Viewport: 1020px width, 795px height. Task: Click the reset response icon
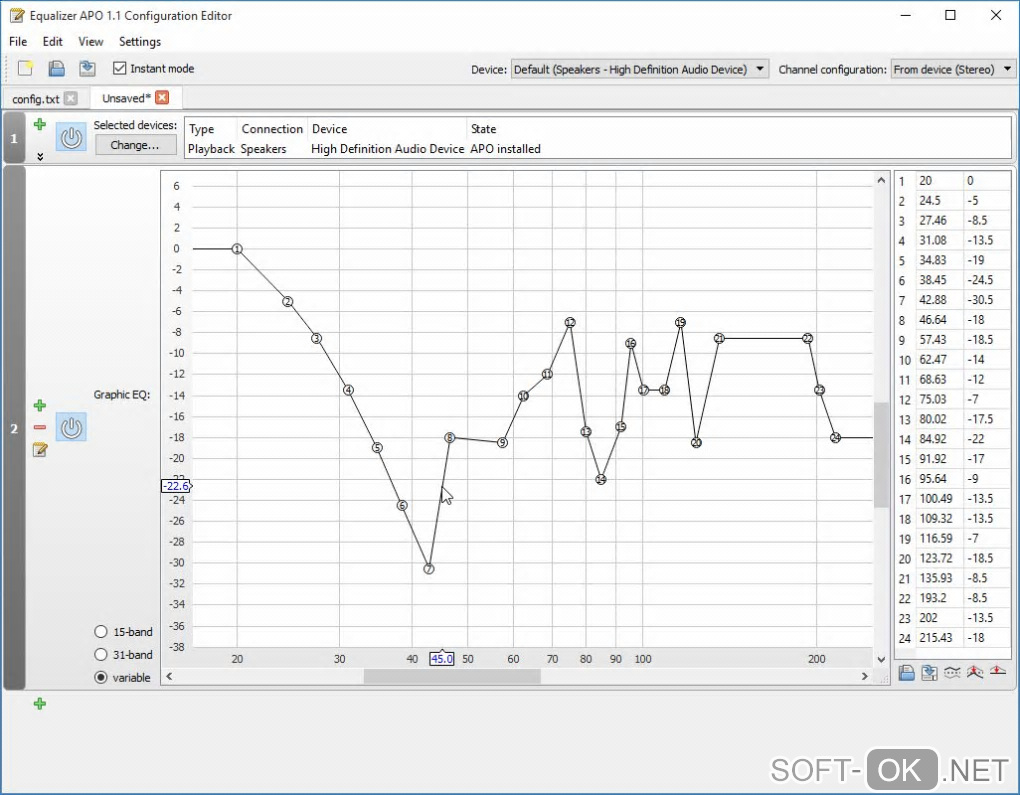pyautogui.click(x=997, y=673)
